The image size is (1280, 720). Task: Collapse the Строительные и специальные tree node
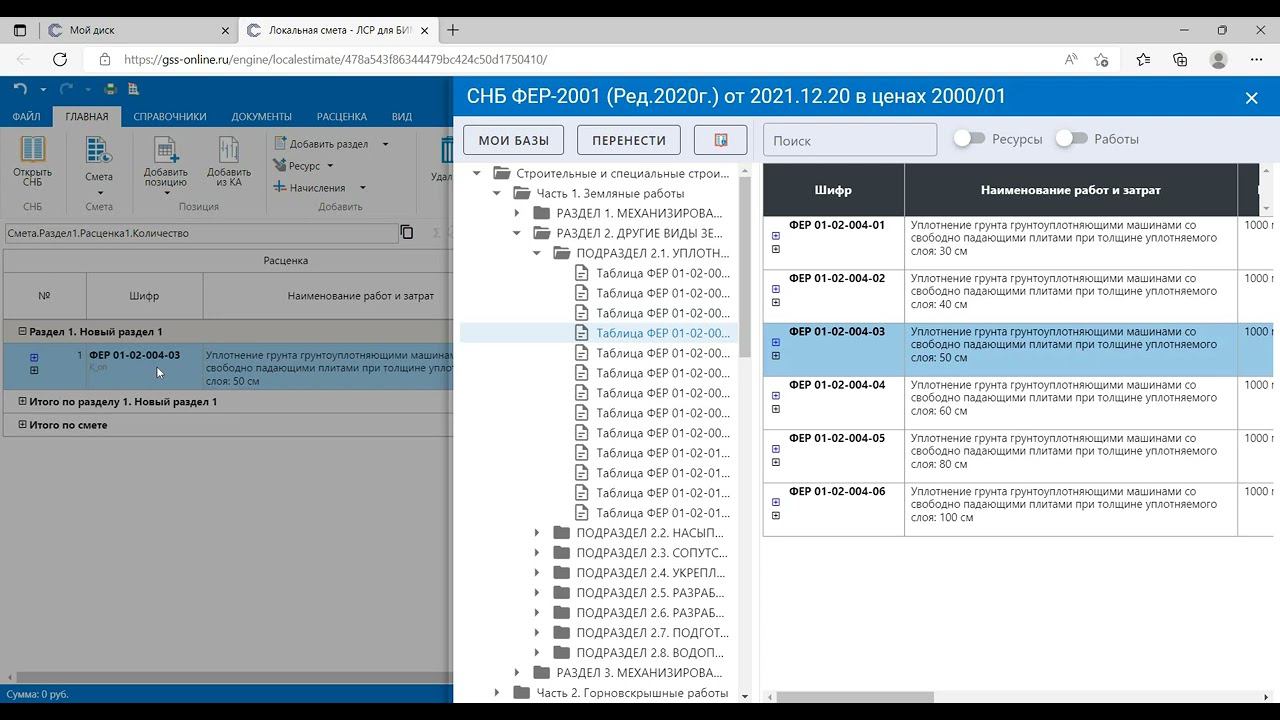[x=477, y=173]
